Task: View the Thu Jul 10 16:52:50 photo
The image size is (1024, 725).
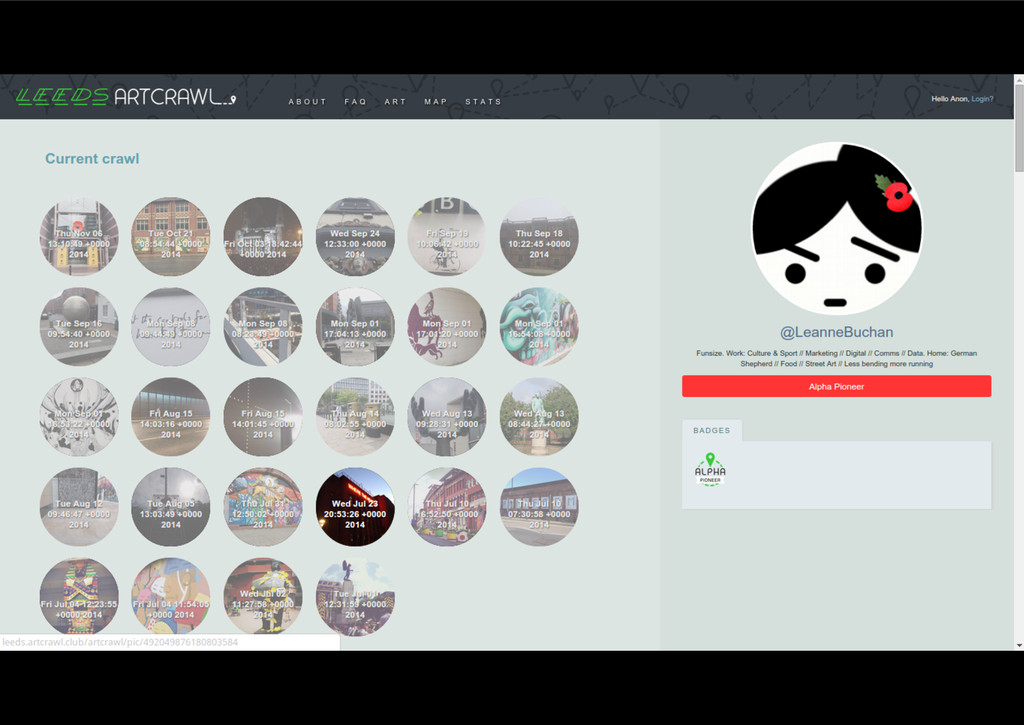Action: pyautogui.click(x=447, y=507)
